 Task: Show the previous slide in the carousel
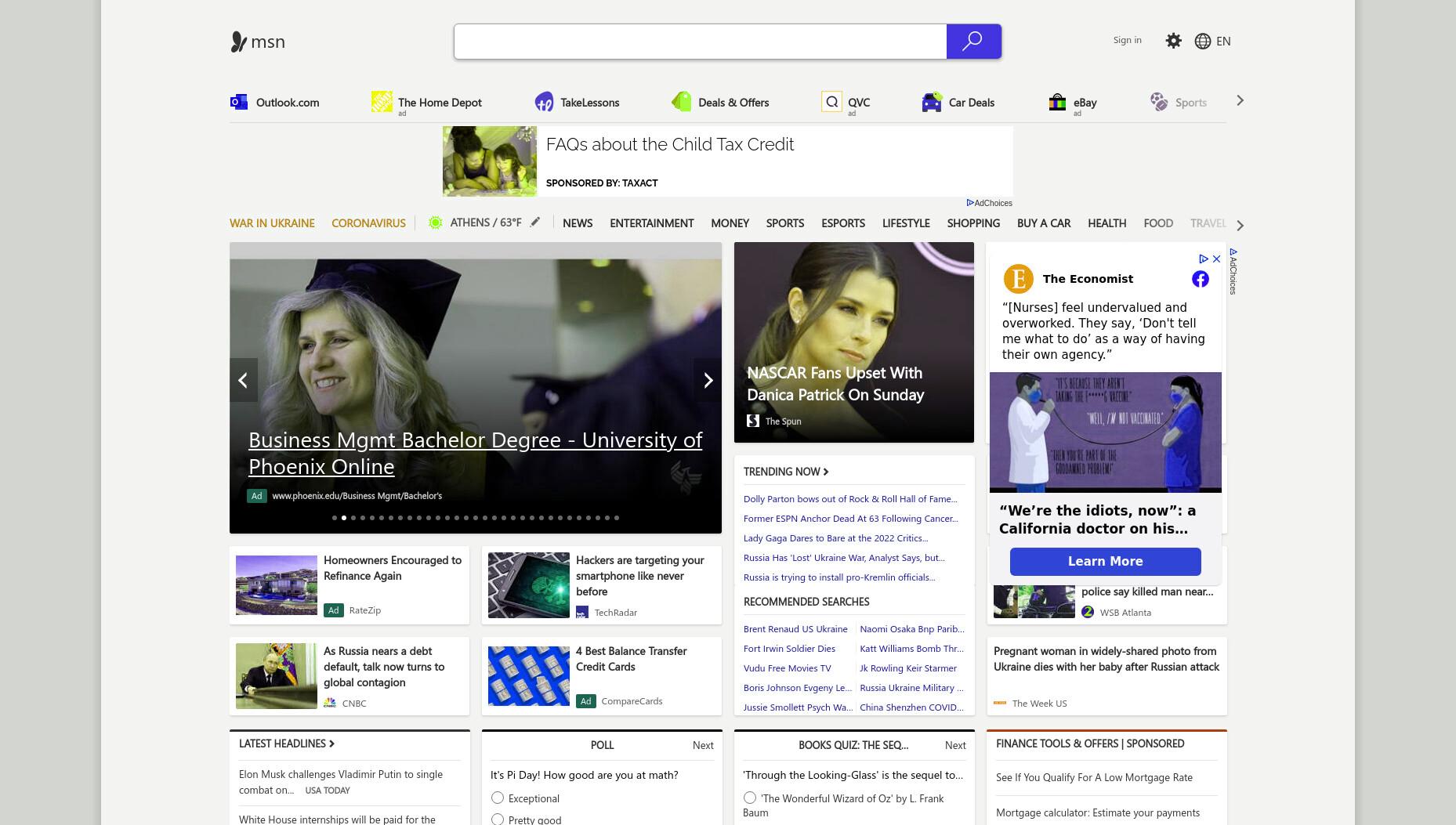244,380
